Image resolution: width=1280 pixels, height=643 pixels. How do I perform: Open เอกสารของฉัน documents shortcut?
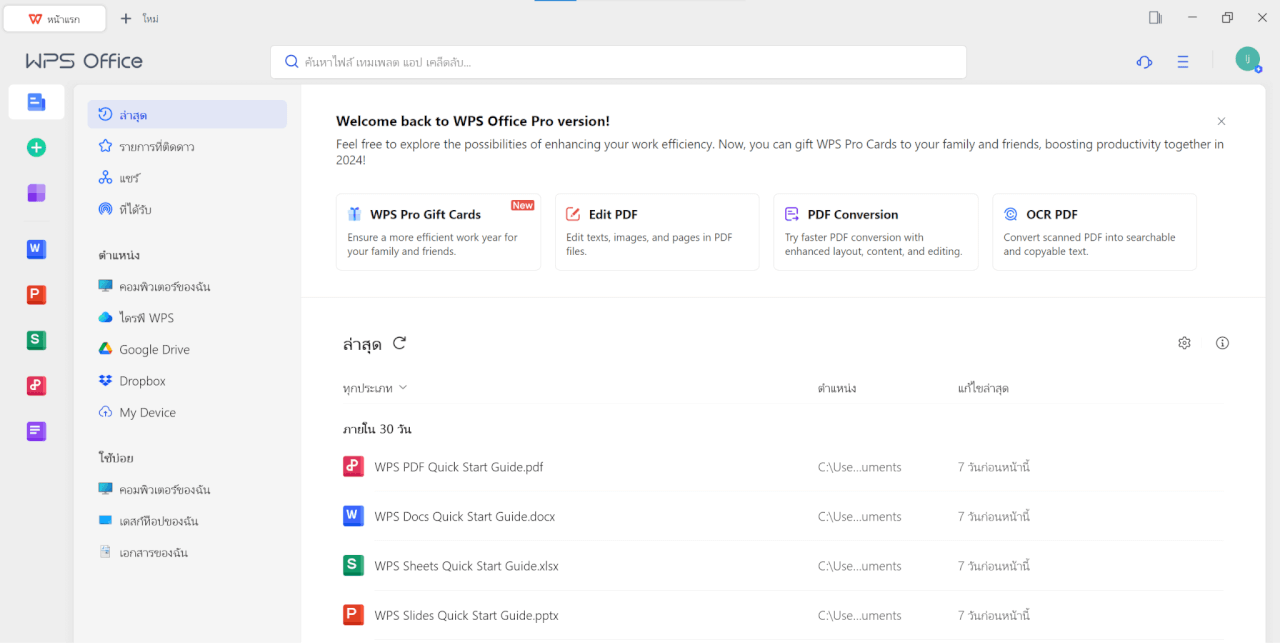click(187, 552)
